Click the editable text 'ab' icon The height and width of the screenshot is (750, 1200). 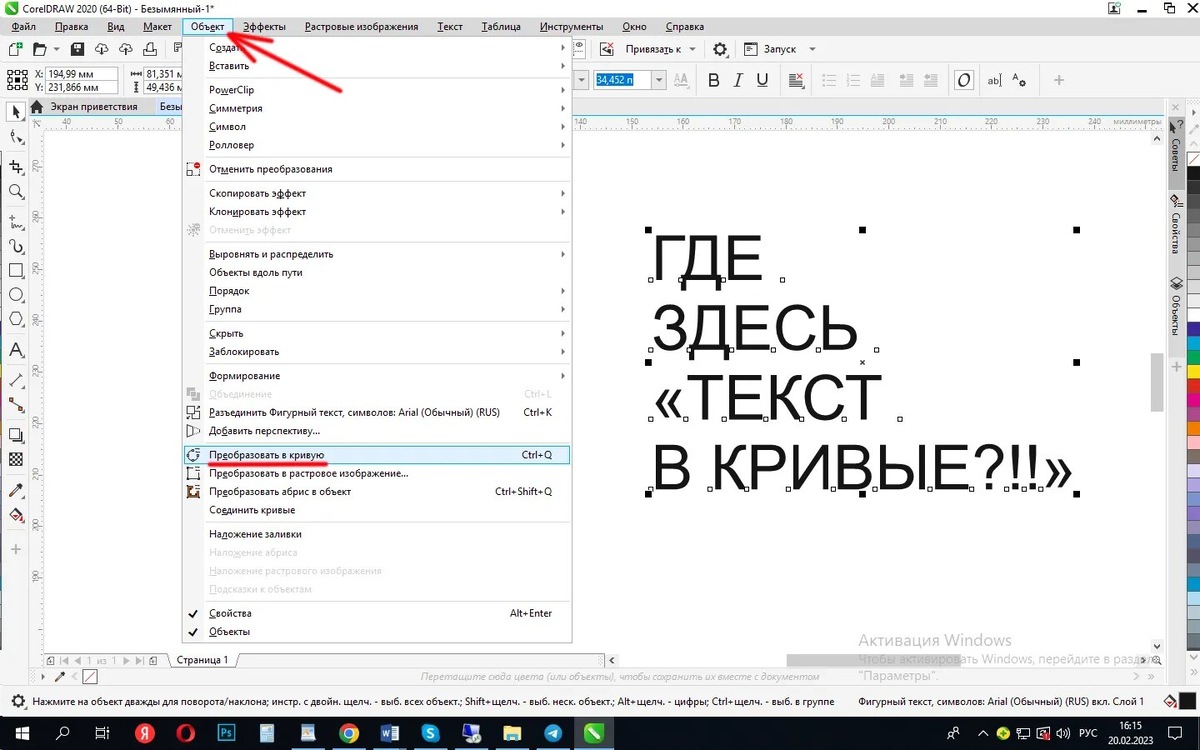[994, 80]
